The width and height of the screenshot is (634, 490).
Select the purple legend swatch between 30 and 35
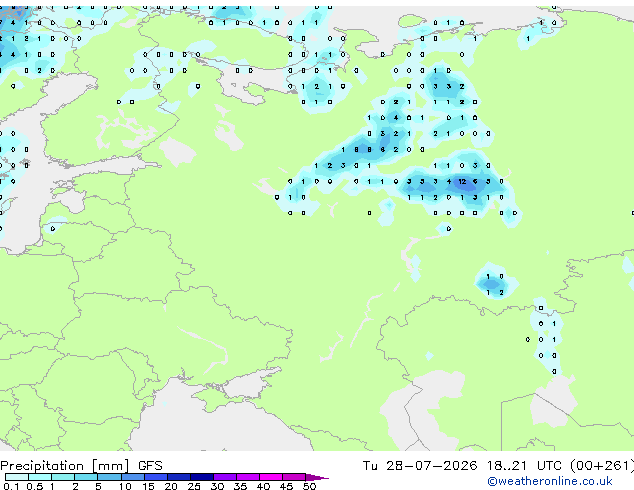coord(224,477)
